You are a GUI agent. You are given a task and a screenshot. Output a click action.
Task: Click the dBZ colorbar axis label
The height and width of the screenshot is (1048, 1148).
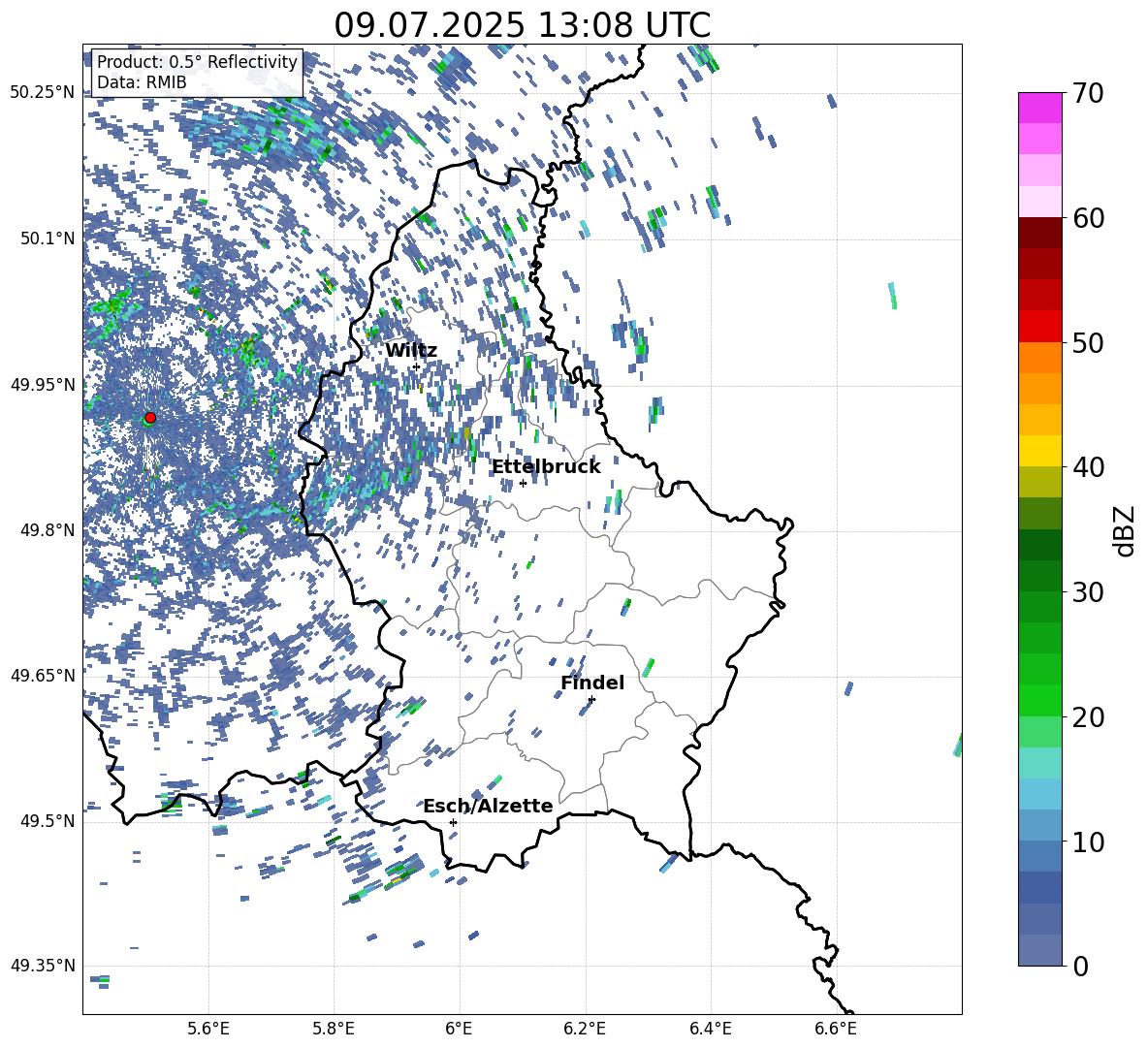tap(1126, 530)
